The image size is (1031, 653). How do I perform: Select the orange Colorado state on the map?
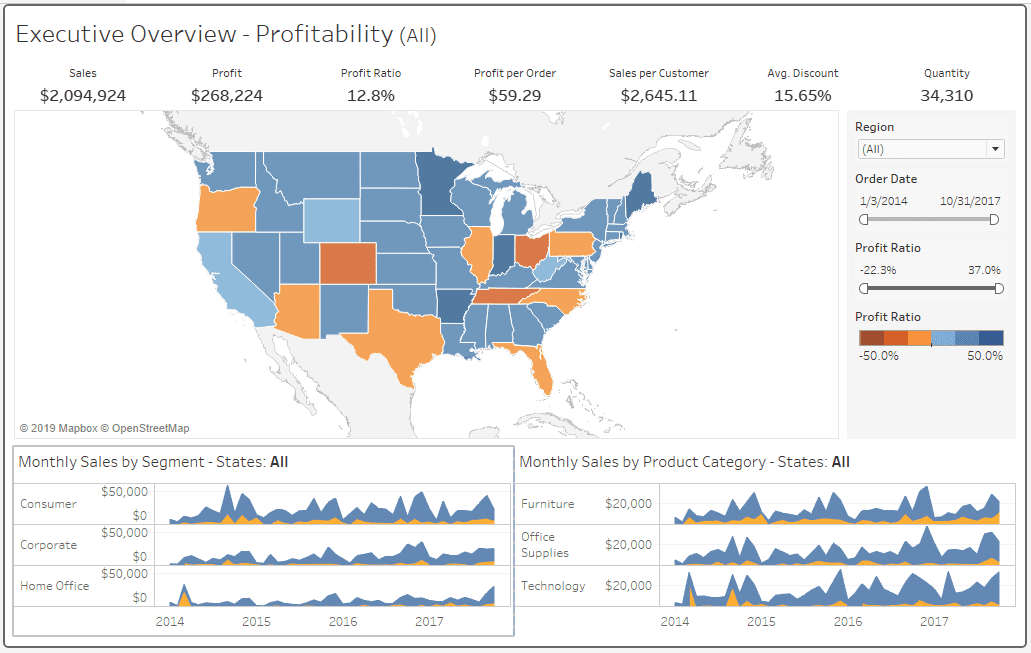pyautogui.click(x=346, y=264)
